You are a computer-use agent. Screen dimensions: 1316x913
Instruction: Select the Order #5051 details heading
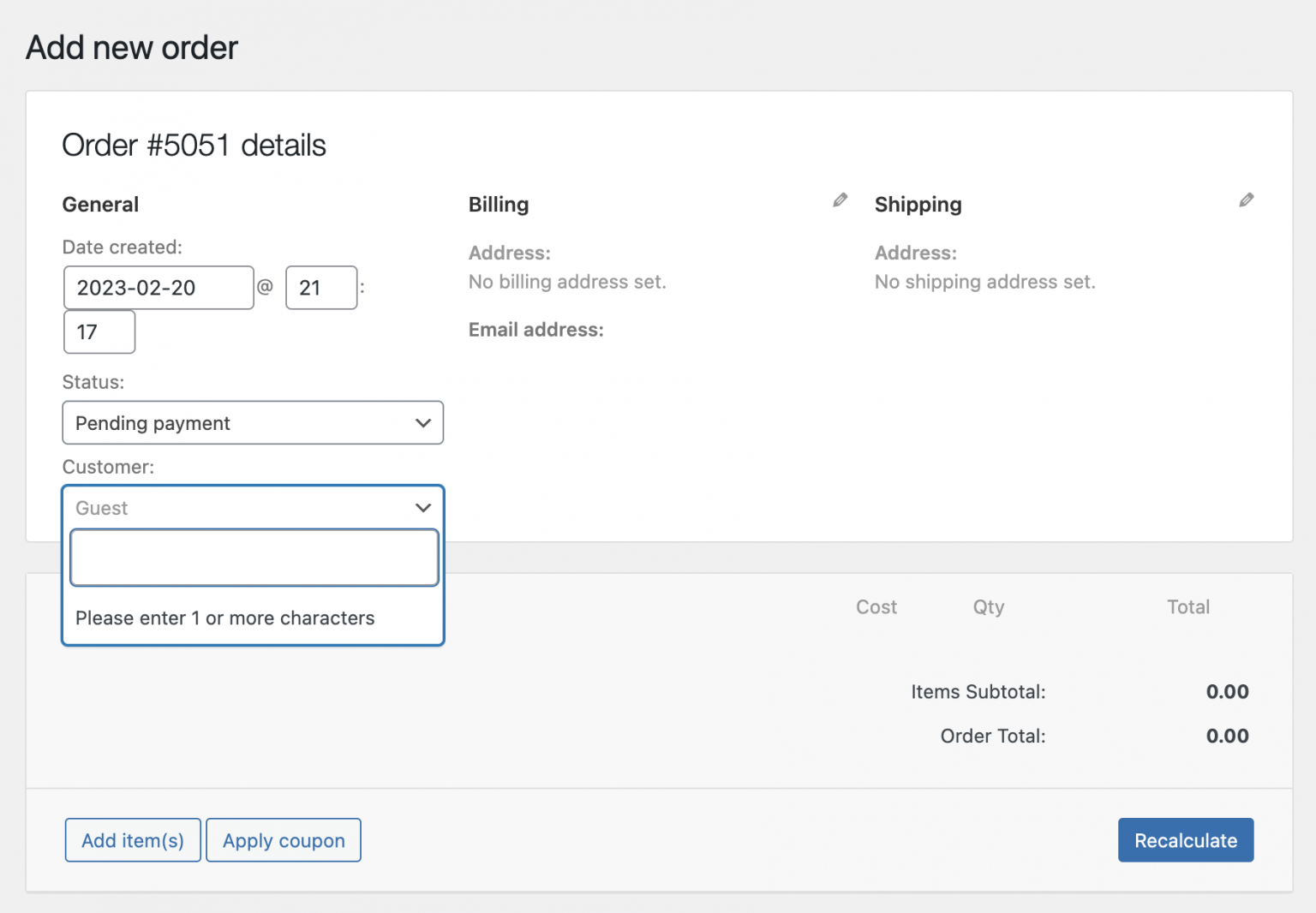click(194, 145)
